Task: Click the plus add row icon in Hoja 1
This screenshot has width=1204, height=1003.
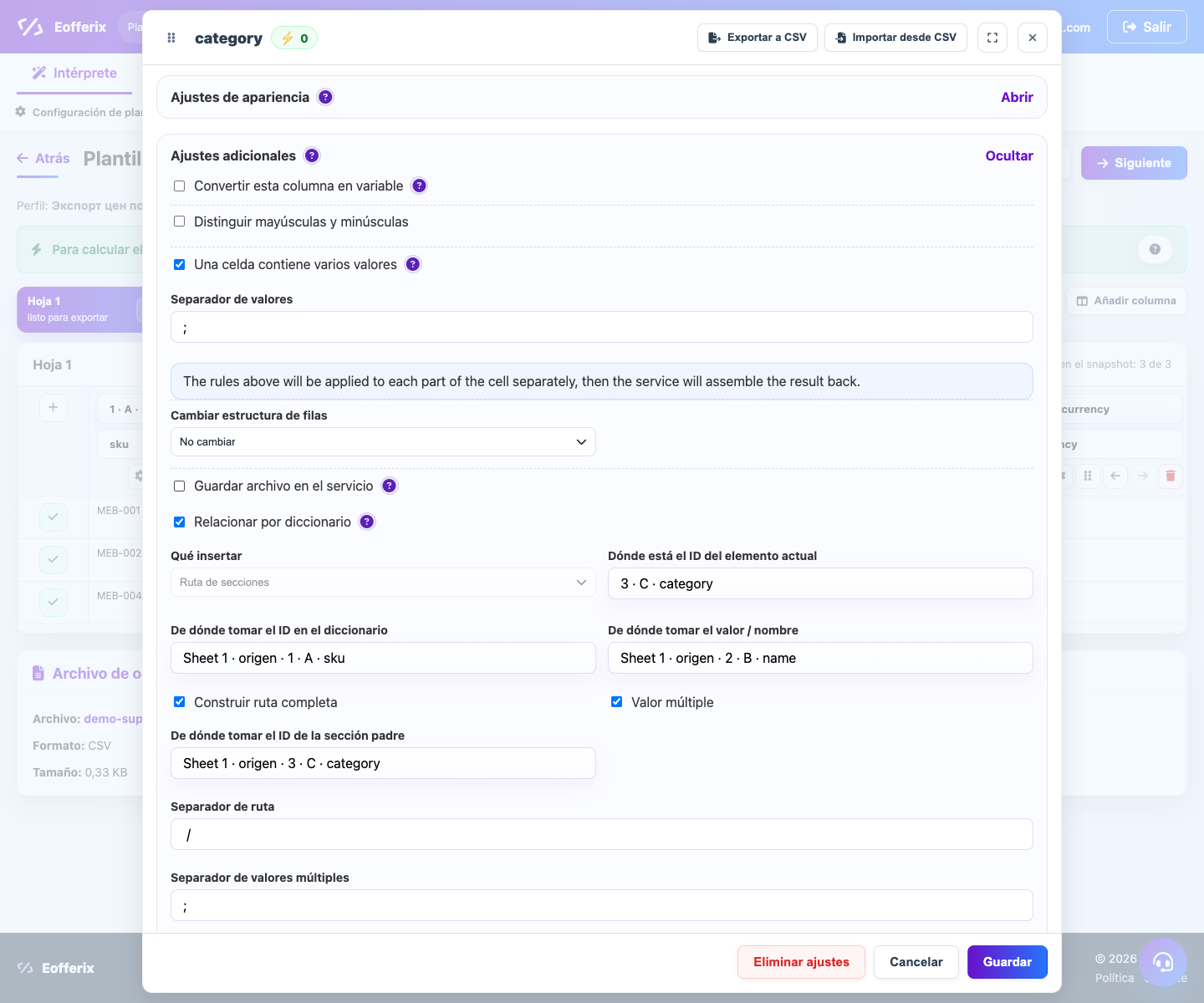Action: coord(53,407)
